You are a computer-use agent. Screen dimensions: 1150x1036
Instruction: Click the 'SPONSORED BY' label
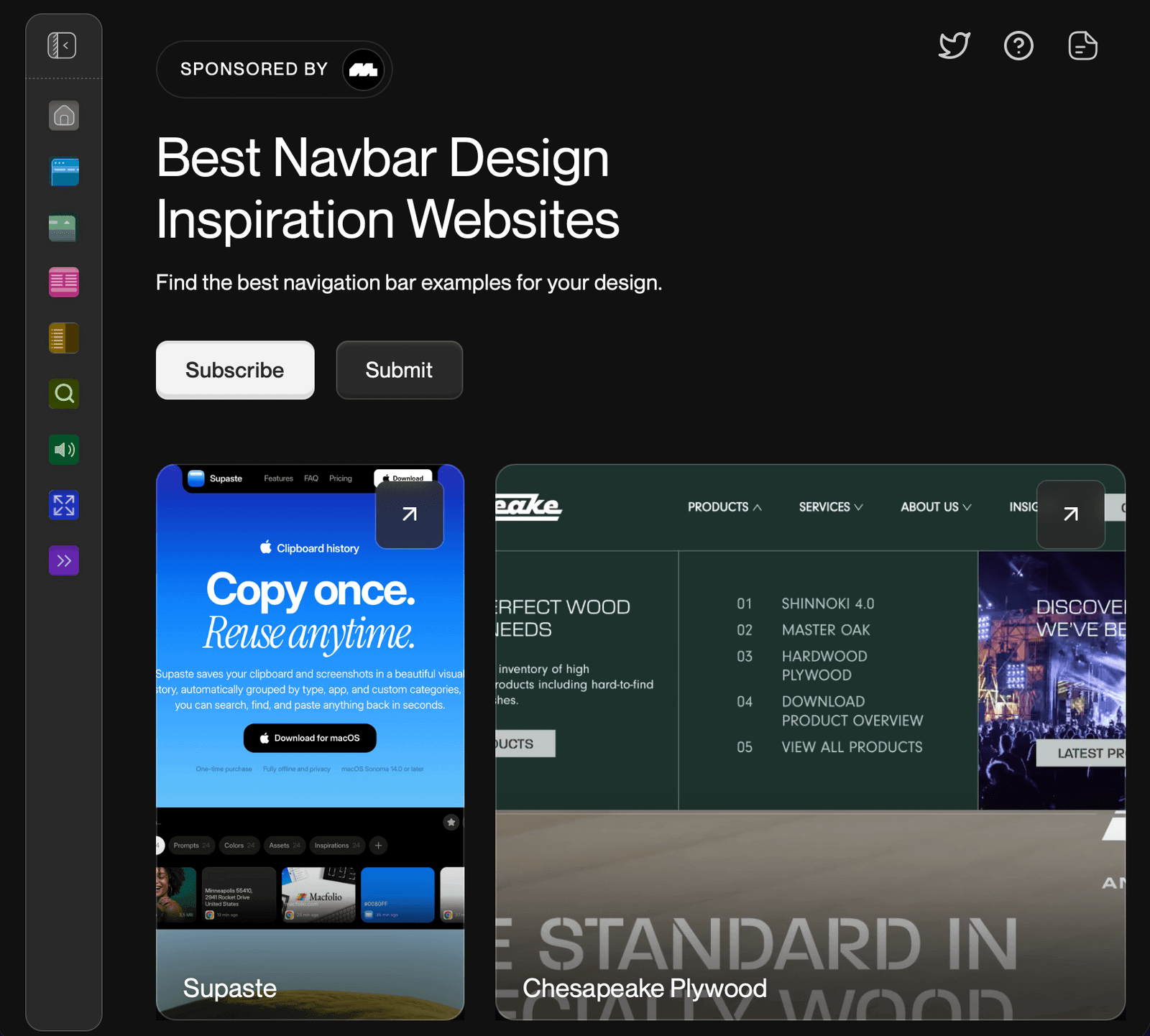point(254,69)
